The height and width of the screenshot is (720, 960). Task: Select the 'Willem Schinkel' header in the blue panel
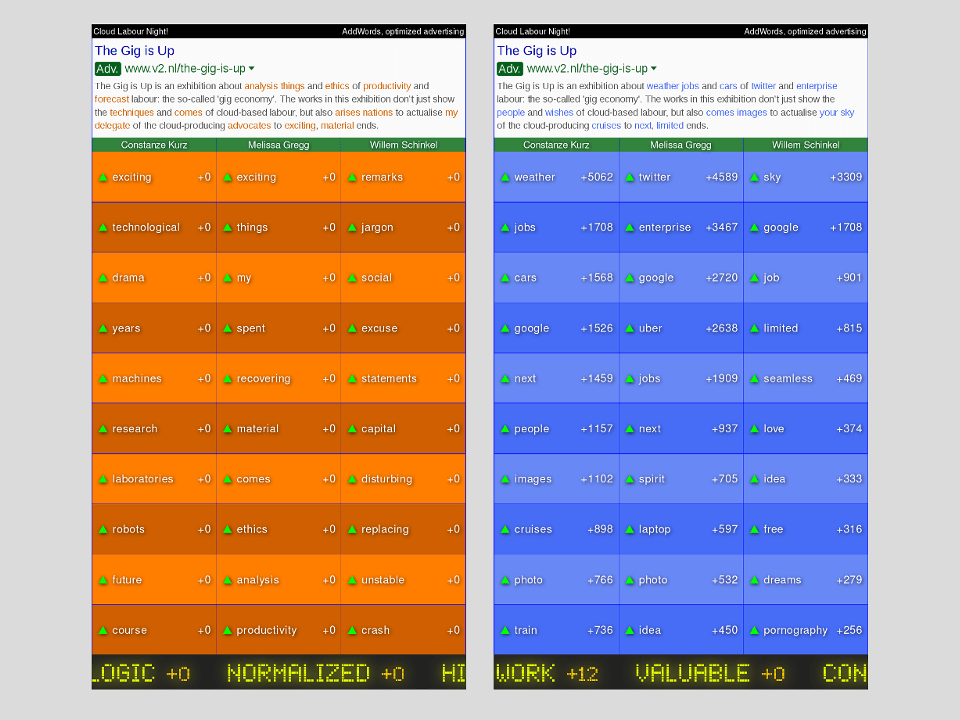pos(805,145)
